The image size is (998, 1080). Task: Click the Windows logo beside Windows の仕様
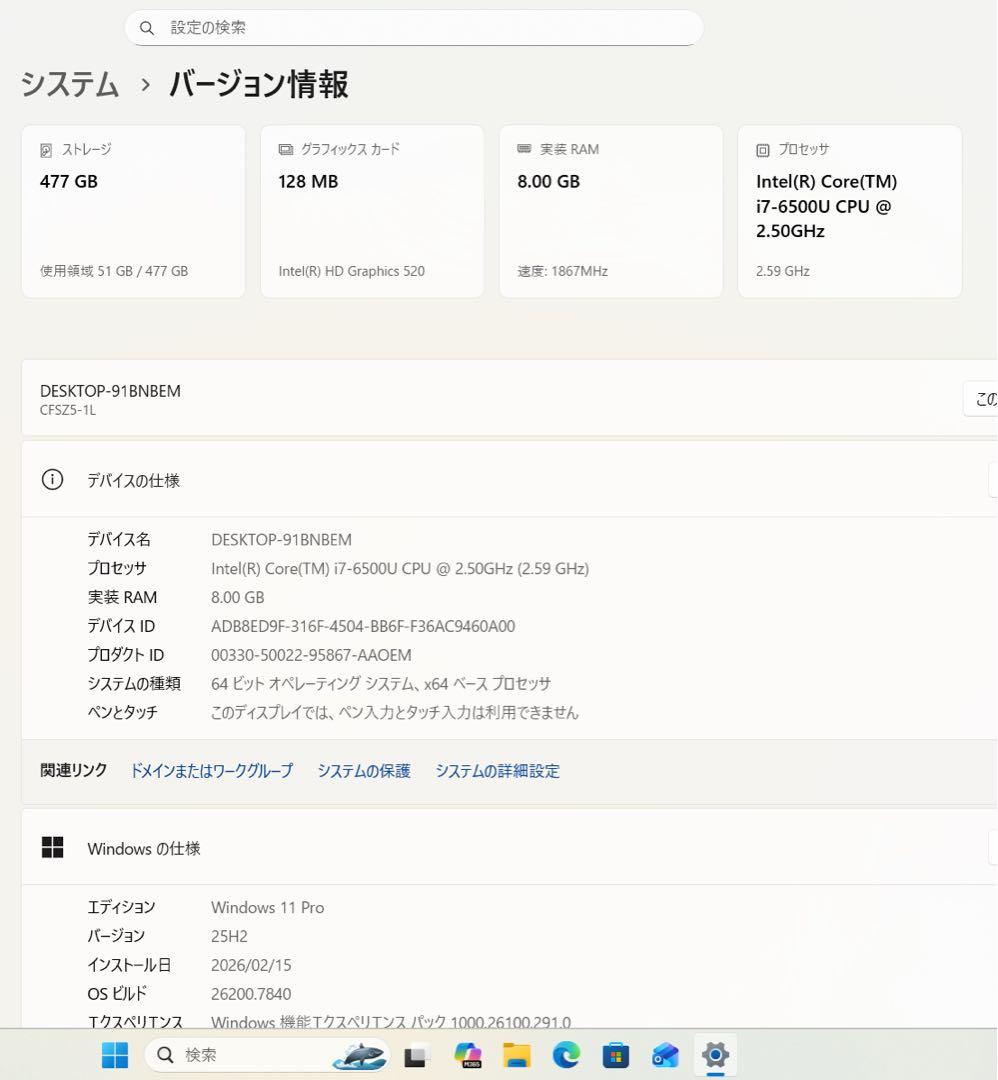[52, 847]
